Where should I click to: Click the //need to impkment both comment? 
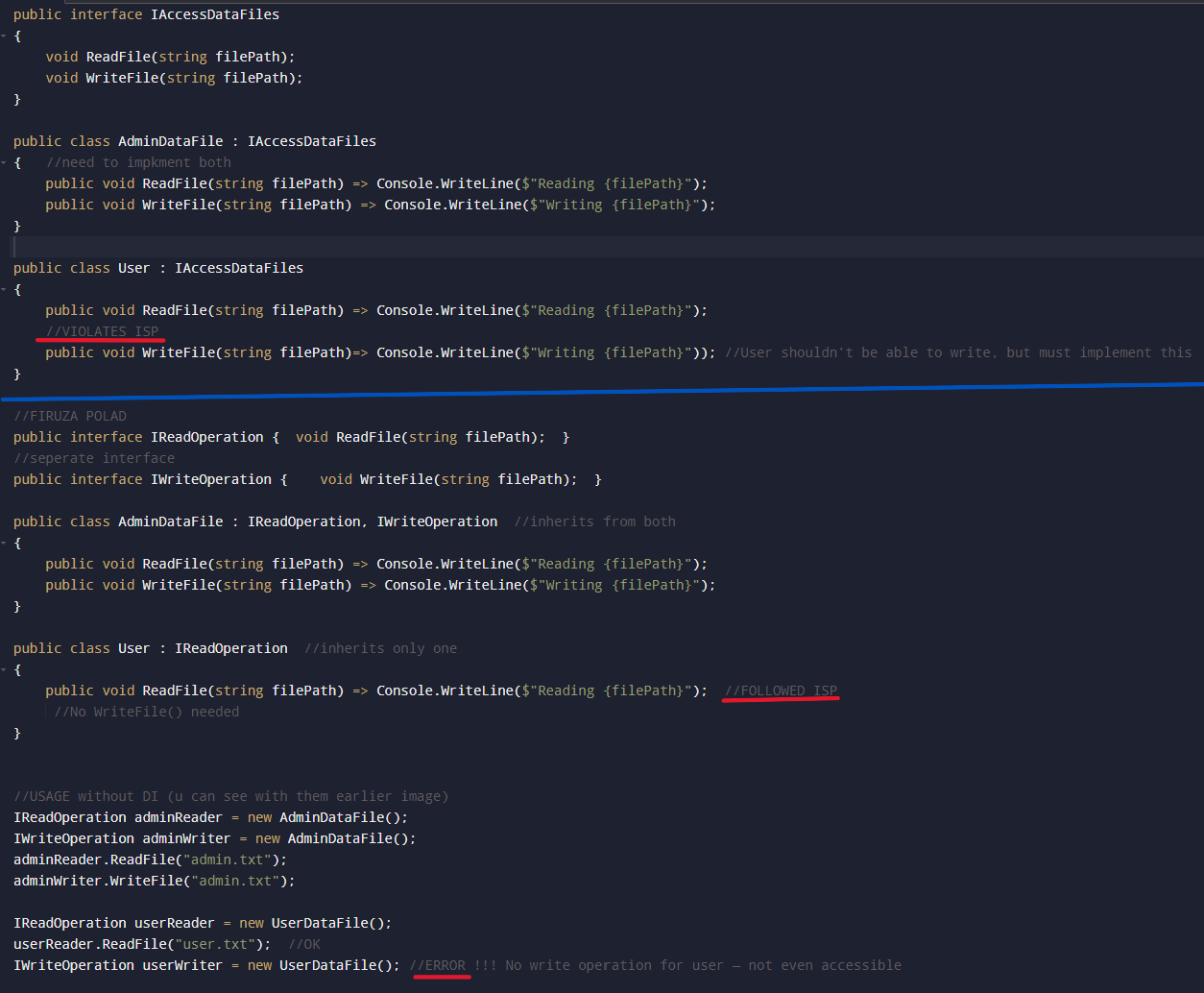[x=138, y=162]
